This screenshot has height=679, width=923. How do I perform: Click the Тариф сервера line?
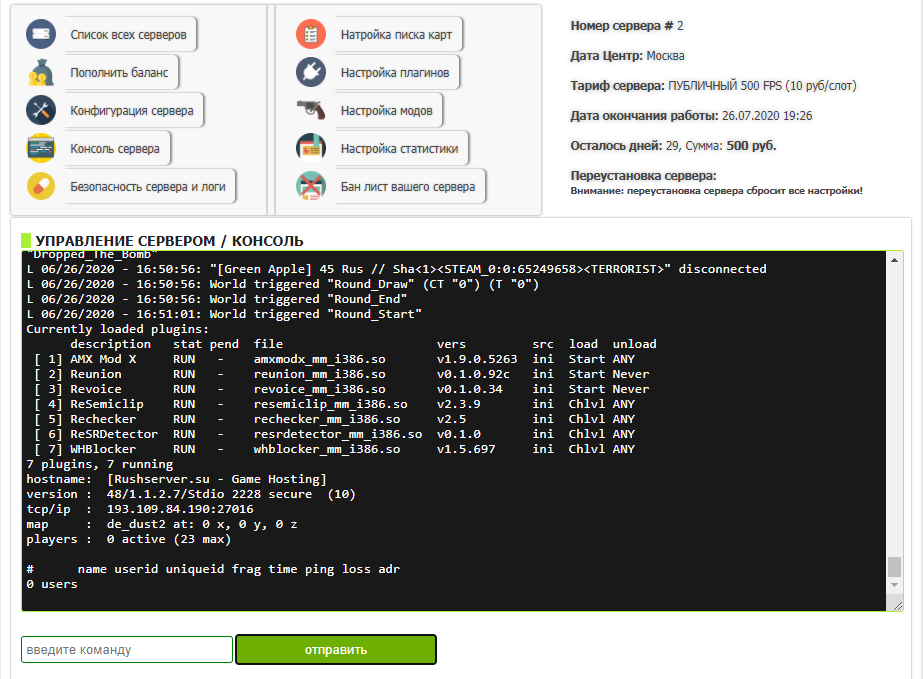click(713, 86)
